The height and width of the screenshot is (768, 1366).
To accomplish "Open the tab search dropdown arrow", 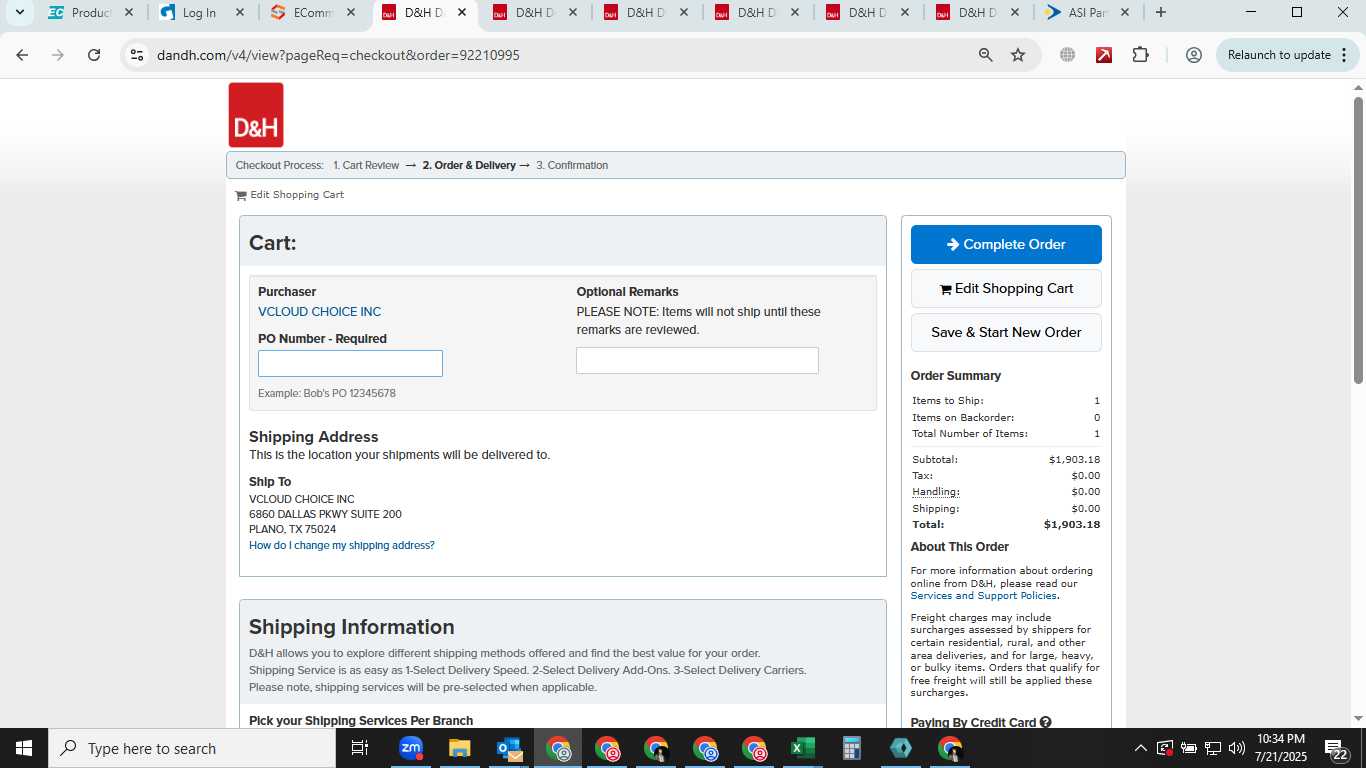I will [x=19, y=13].
